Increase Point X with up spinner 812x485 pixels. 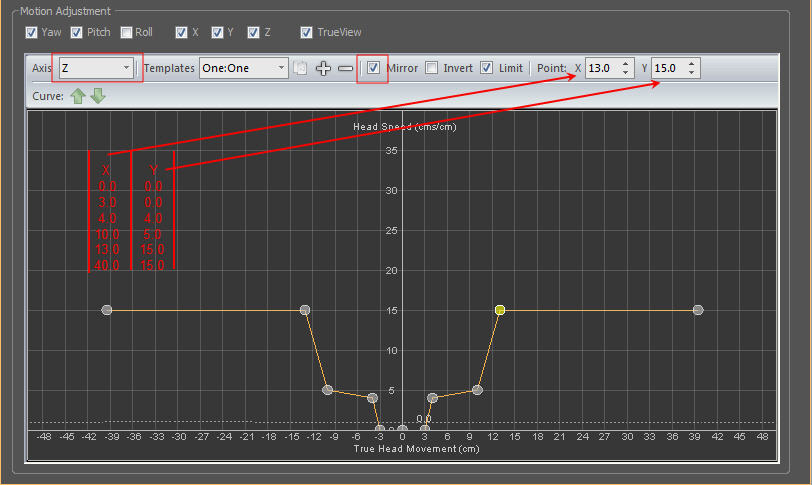[x=626, y=64]
